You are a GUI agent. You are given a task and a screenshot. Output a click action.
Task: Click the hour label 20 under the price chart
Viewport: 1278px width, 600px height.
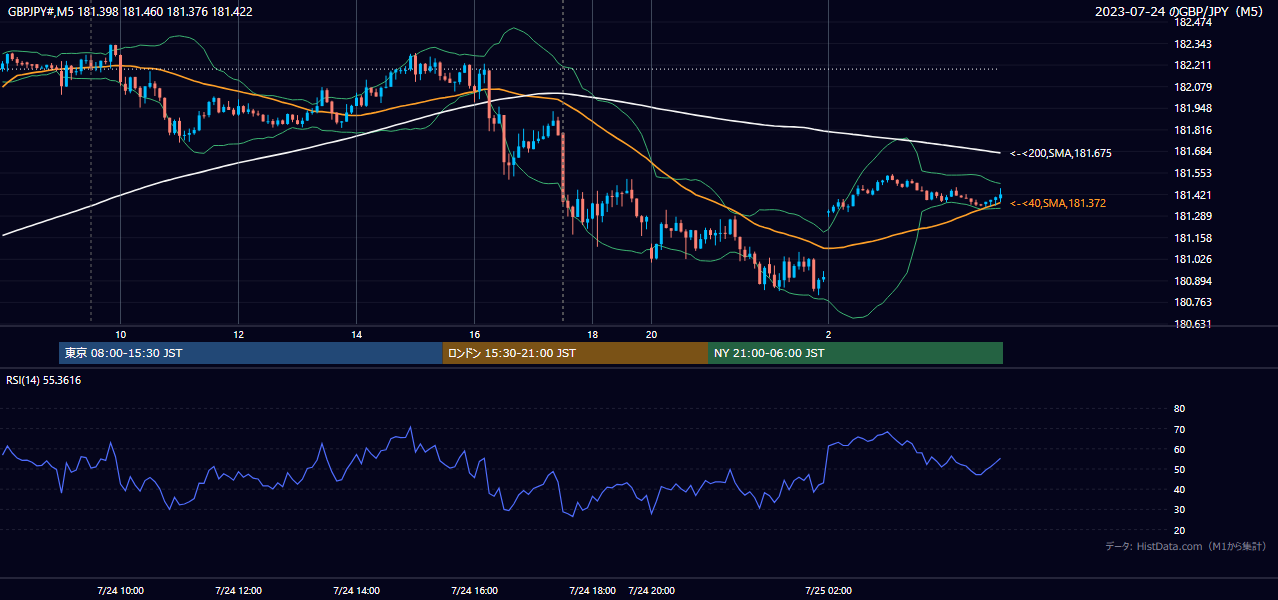point(651,335)
